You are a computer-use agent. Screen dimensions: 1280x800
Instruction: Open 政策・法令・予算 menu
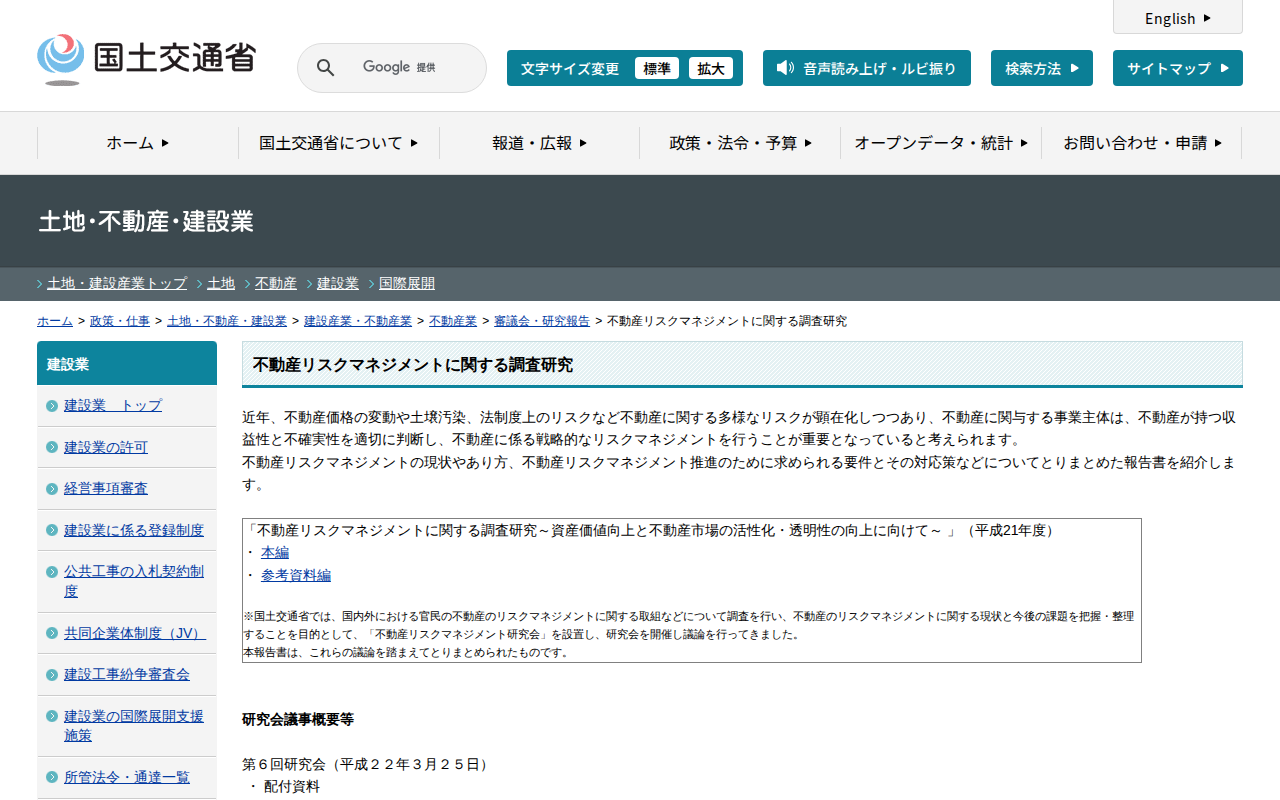(x=741, y=143)
